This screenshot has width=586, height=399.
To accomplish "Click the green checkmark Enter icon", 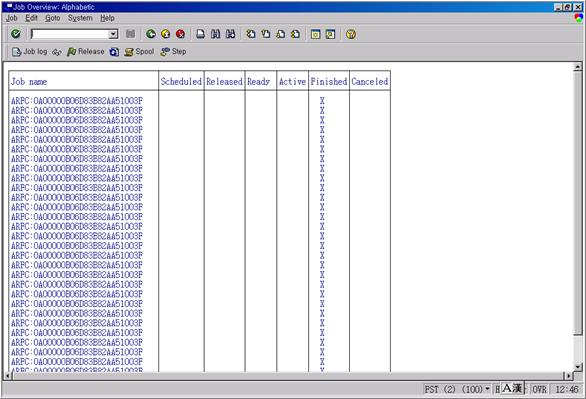I will 16,34.
